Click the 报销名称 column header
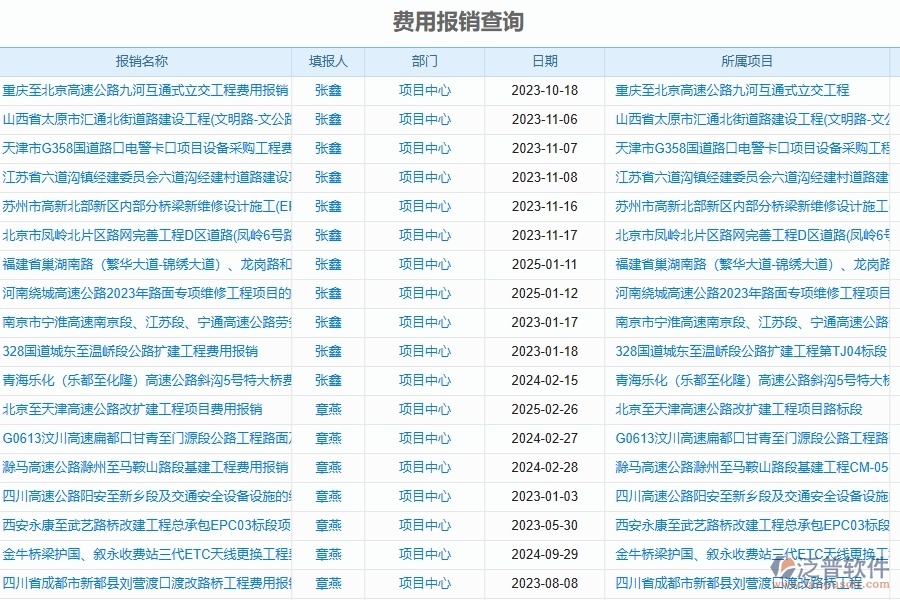 pyautogui.click(x=145, y=61)
